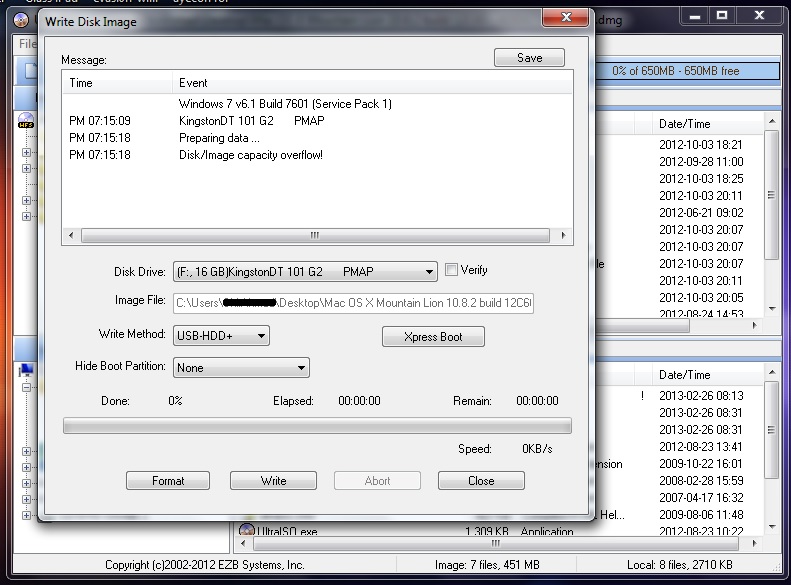Image resolution: width=791 pixels, height=585 pixels.
Task: Select row dated 2012-06-21 09:02
Action: coord(701,213)
